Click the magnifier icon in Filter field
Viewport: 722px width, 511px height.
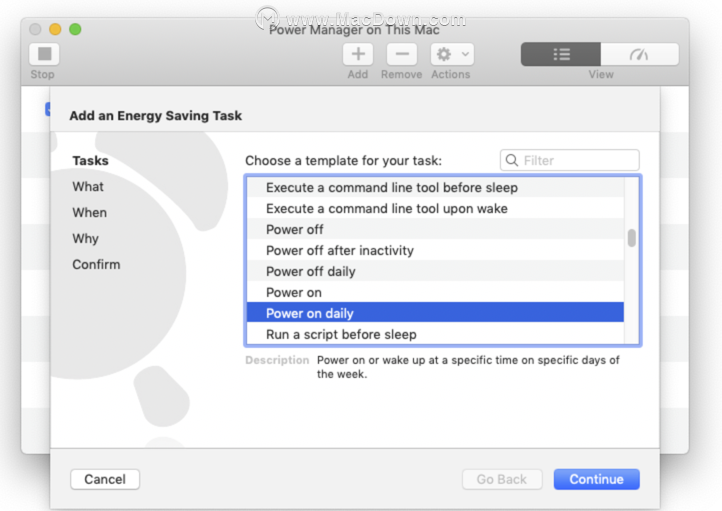512,160
